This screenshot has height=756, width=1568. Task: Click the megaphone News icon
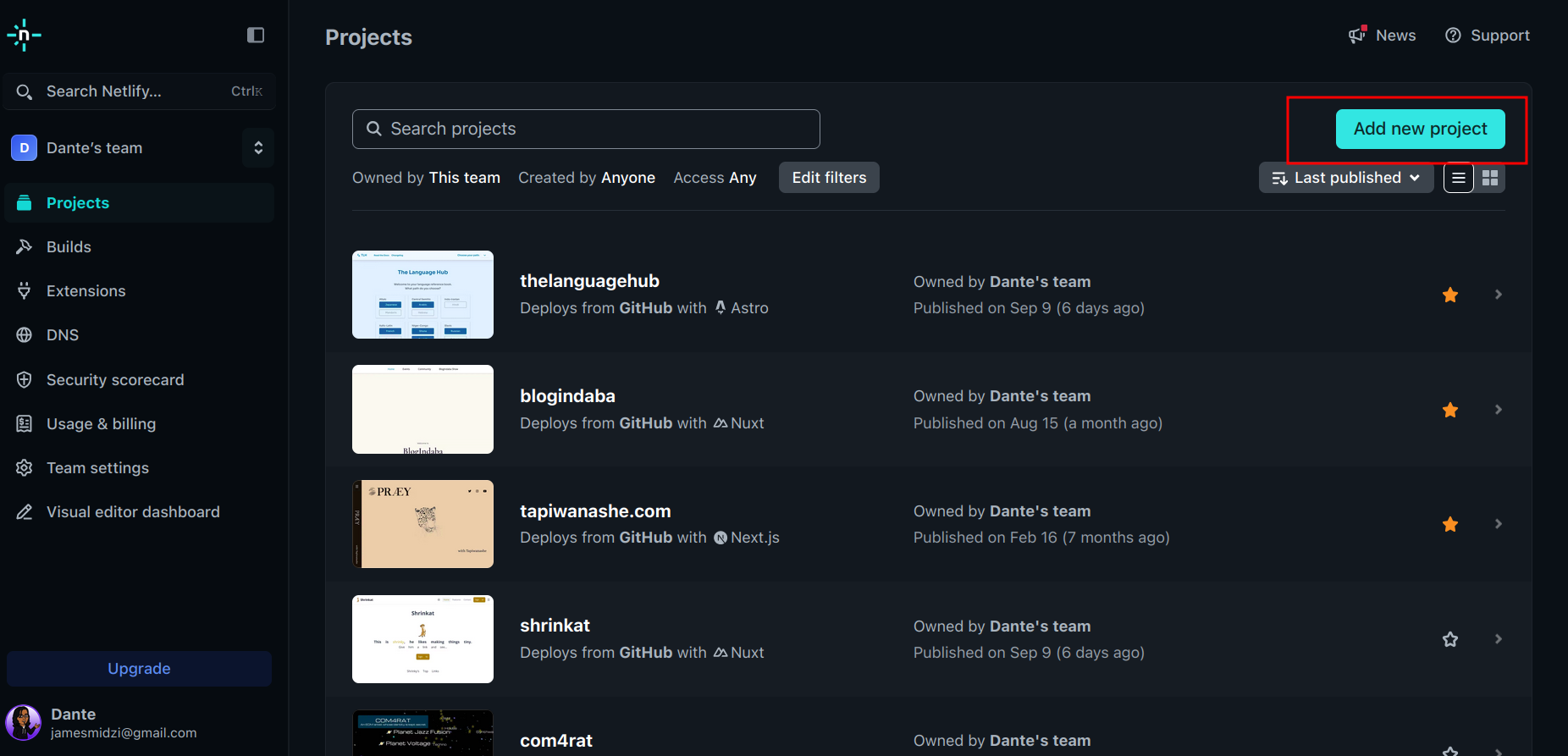[1357, 35]
